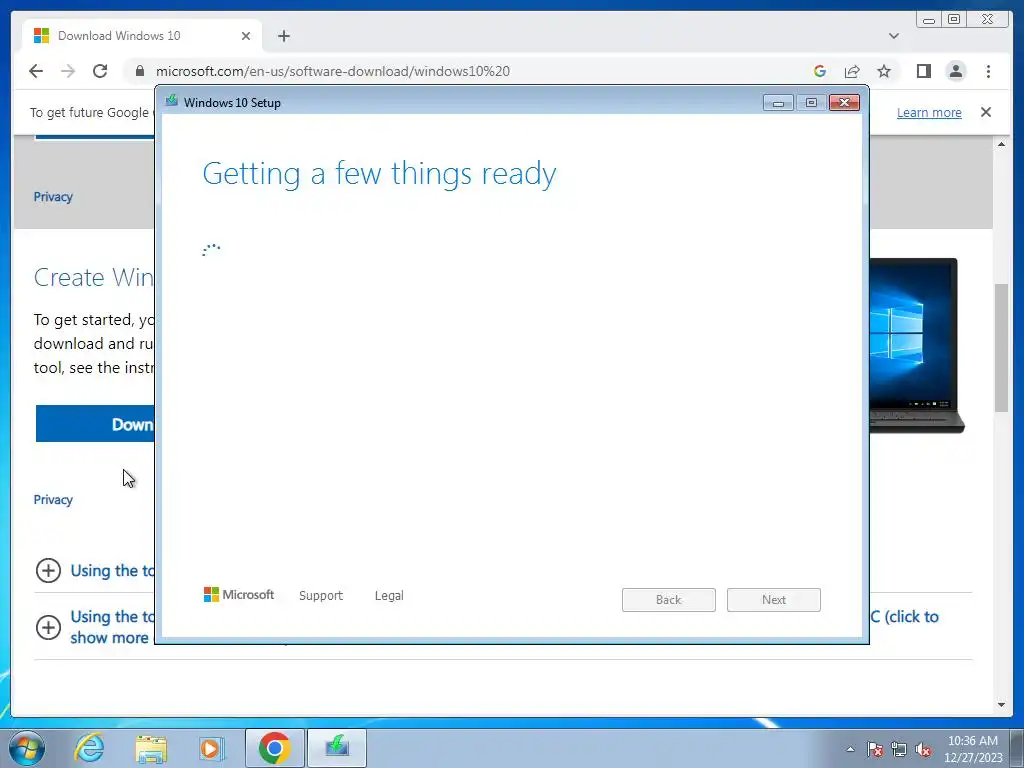Open Action Center flag icon

[x=875, y=749]
